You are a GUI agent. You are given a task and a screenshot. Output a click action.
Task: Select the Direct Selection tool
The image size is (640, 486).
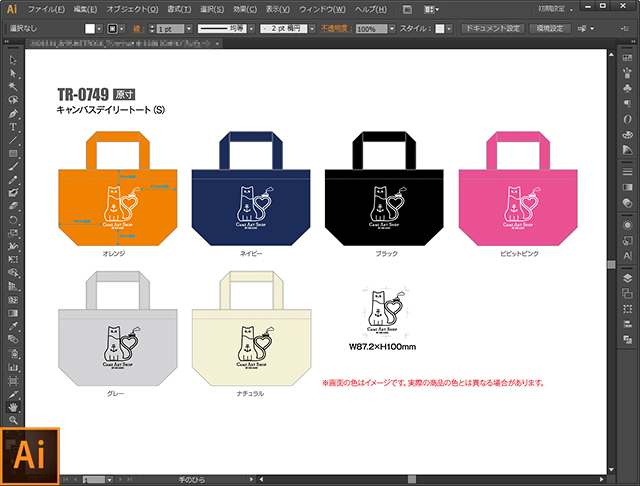13,73
